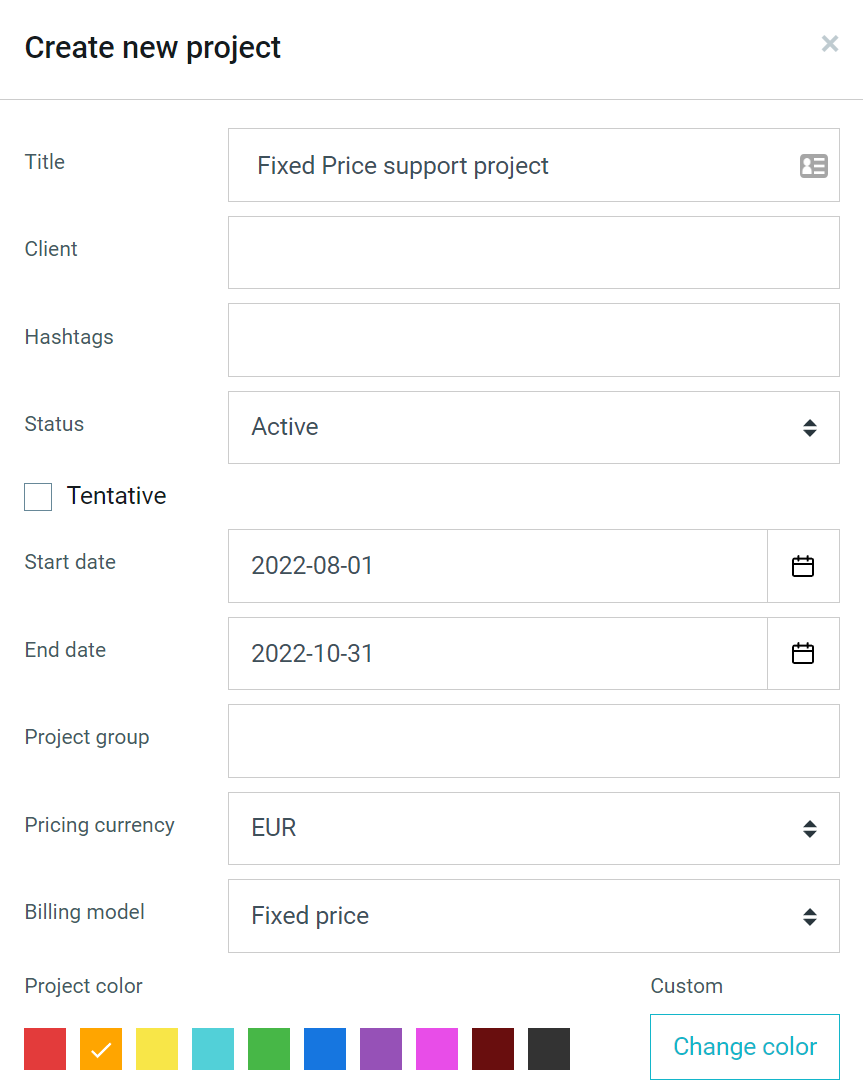
Task: Open the Billing model dropdown
Action: pyautogui.click(x=534, y=916)
